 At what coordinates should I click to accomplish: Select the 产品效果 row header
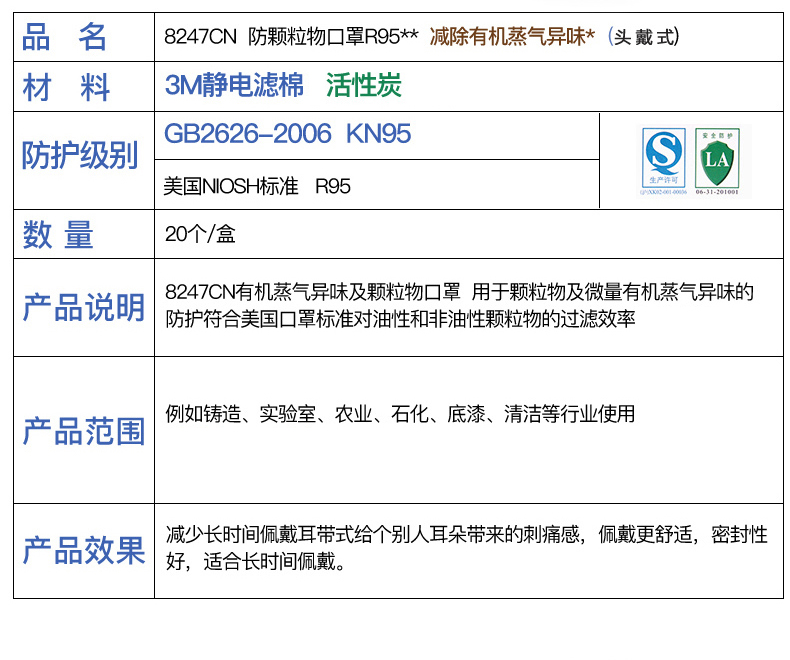[83, 550]
